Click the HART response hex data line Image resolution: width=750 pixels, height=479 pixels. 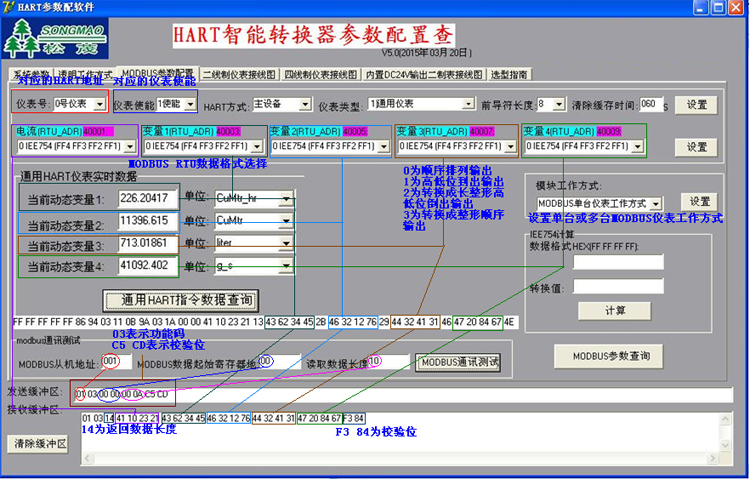[x=265, y=322]
